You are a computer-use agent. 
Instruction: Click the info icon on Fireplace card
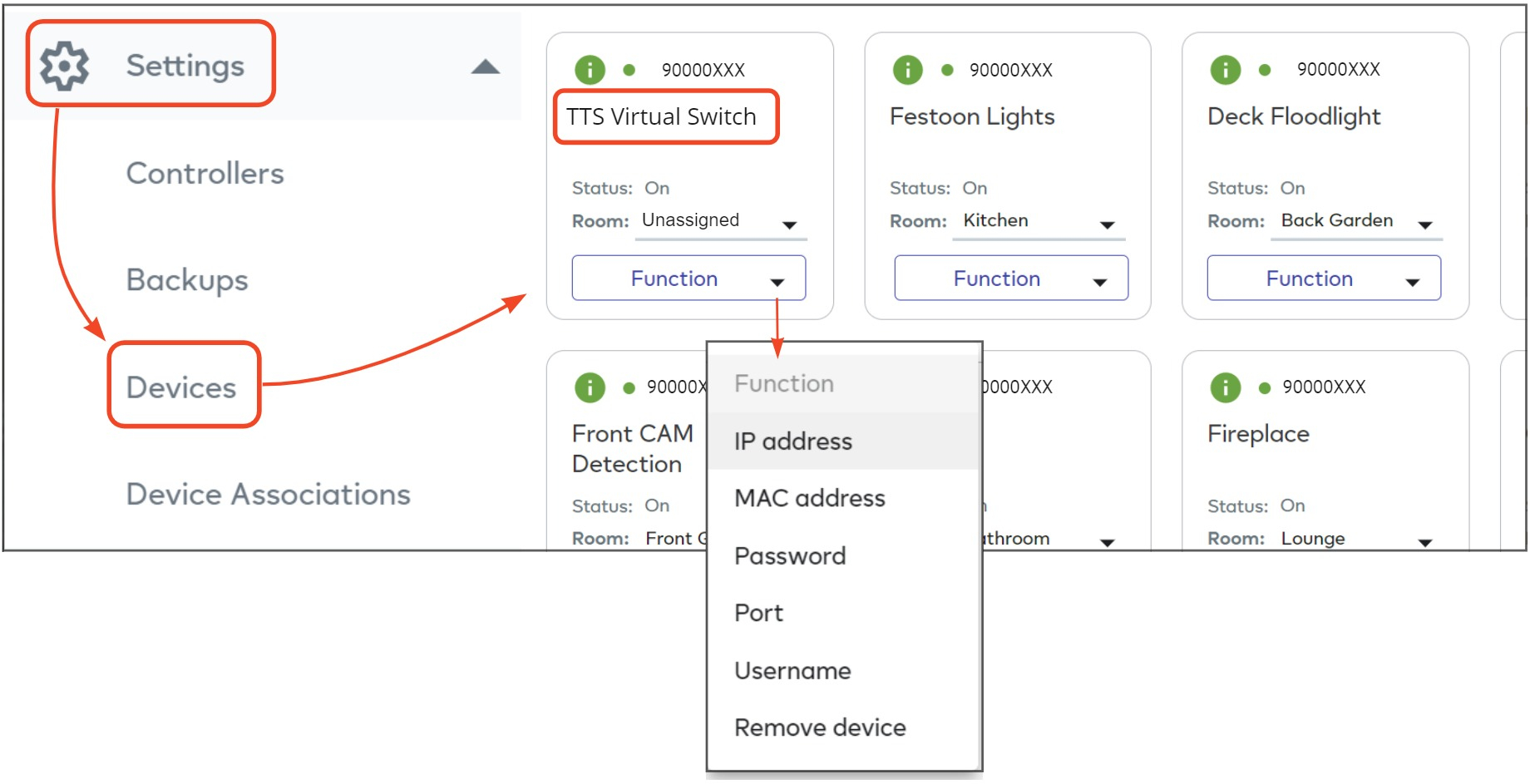click(x=1225, y=387)
